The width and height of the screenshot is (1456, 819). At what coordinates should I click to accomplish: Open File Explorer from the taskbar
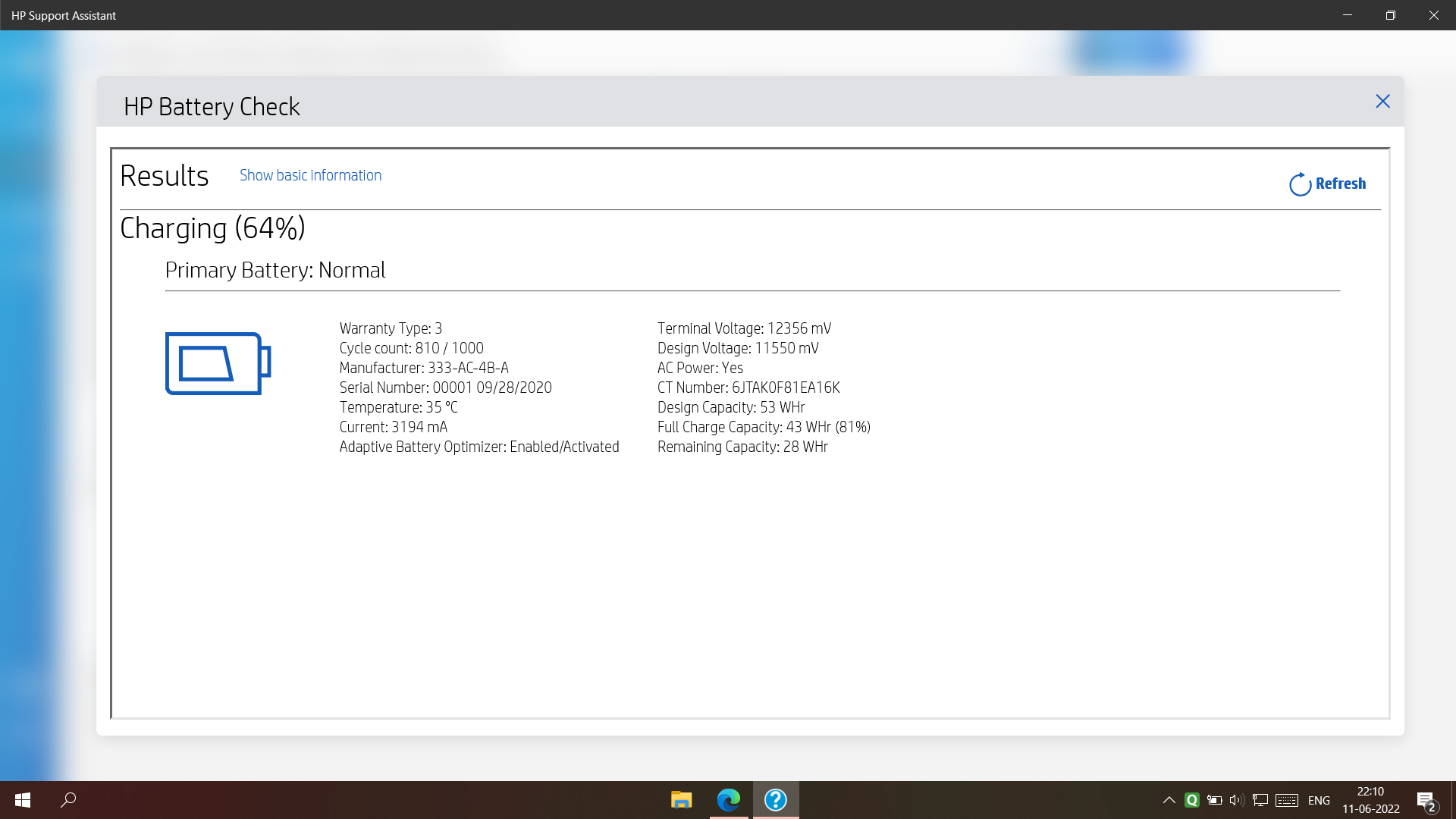tap(681, 799)
